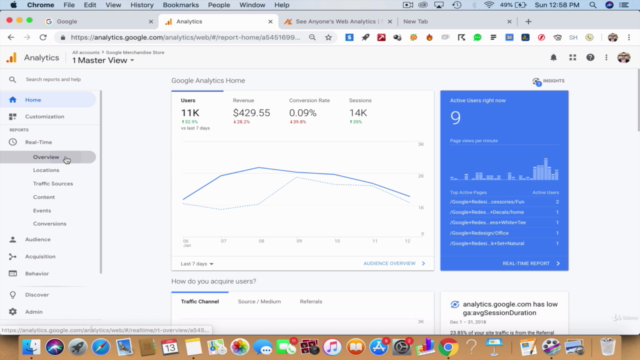Open Chrome from the Dock

click(448, 347)
